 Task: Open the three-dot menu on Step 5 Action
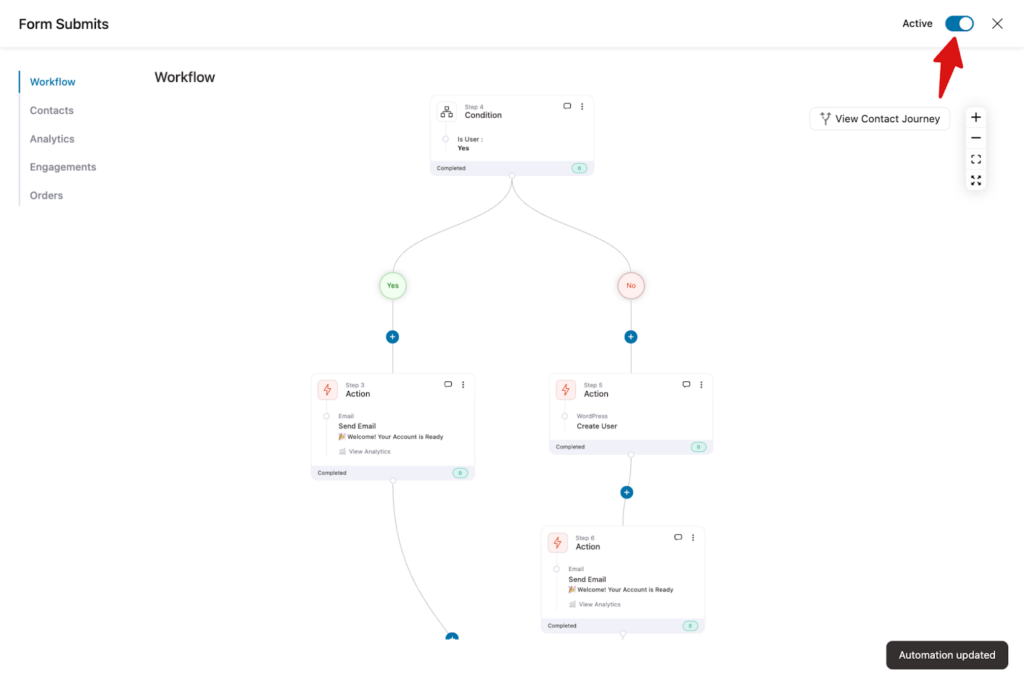point(701,384)
